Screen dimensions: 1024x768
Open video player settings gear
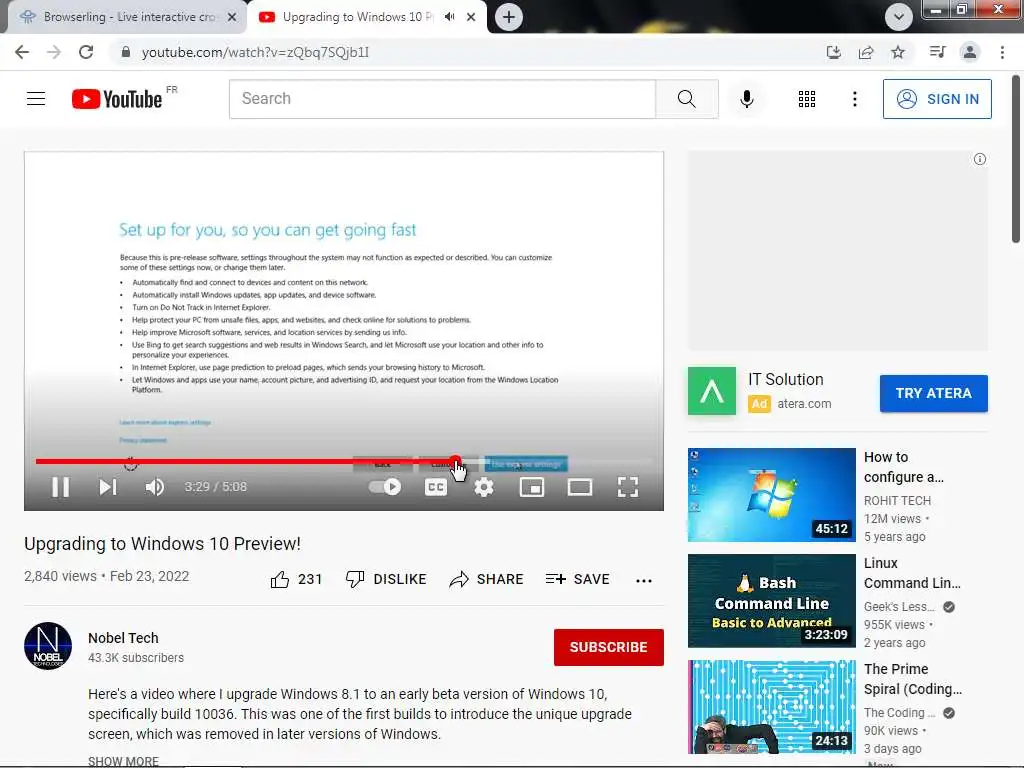484,487
